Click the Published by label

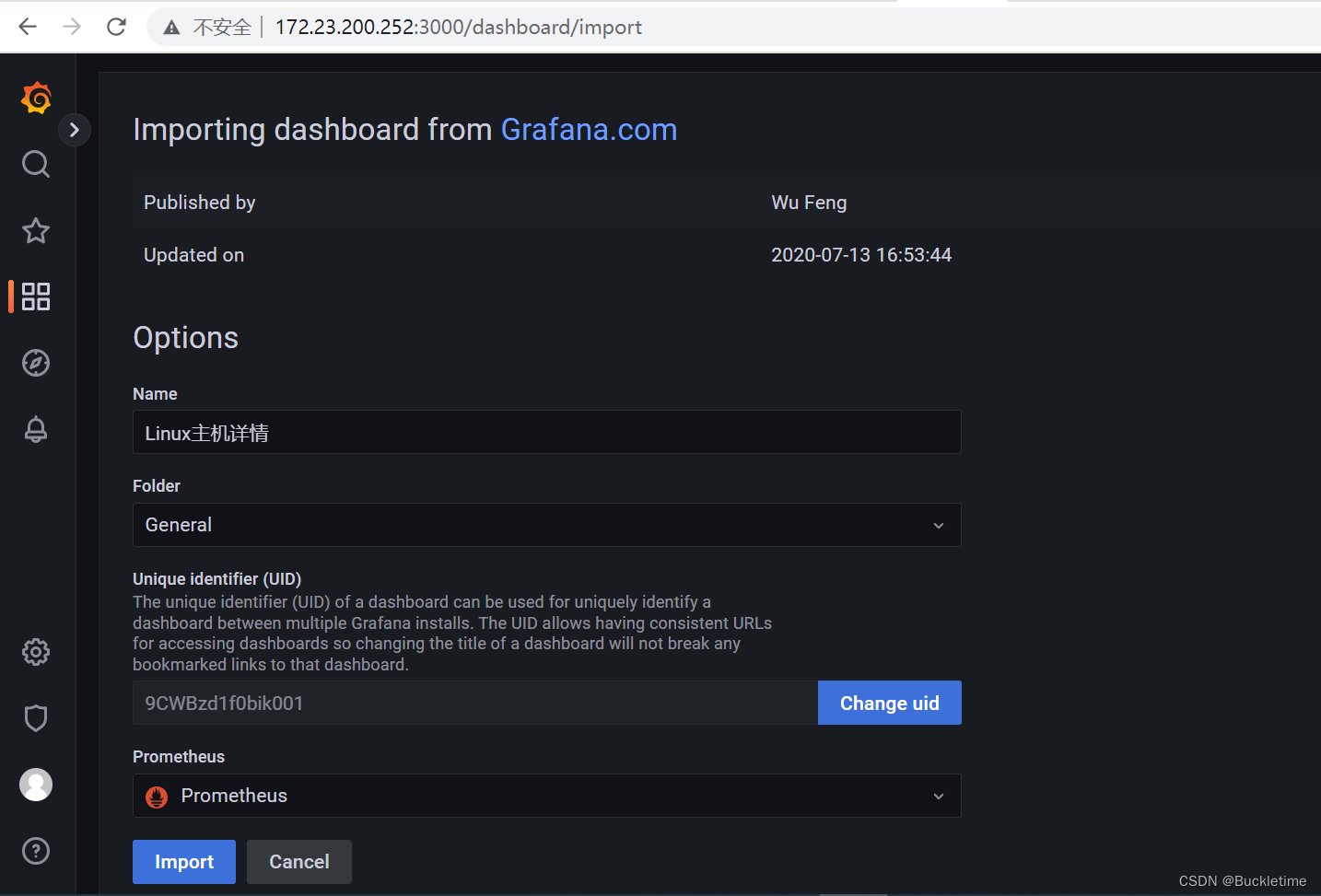point(200,203)
